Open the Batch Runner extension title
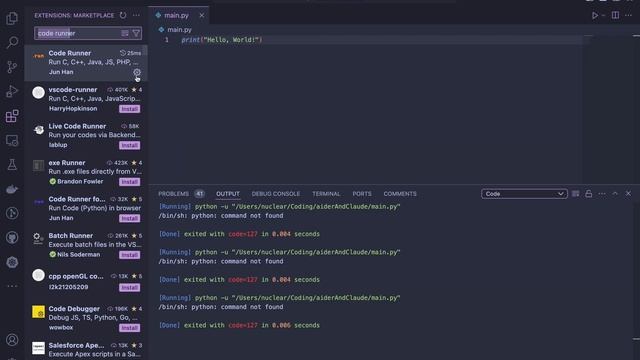This screenshot has width=640, height=360. [71, 236]
